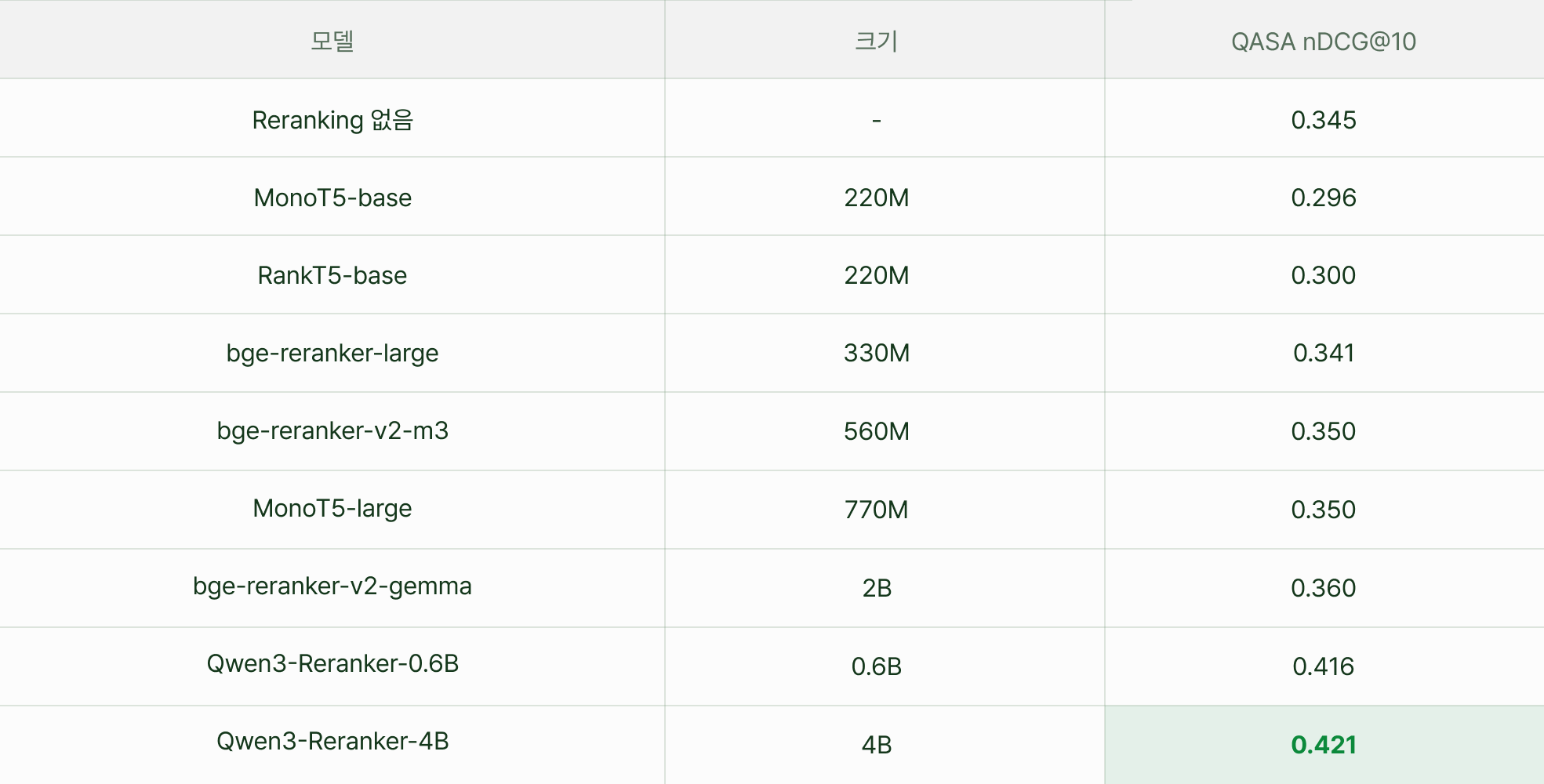Click the 770M size value
Image resolution: width=1544 pixels, height=784 pixels.
(877, 510)
